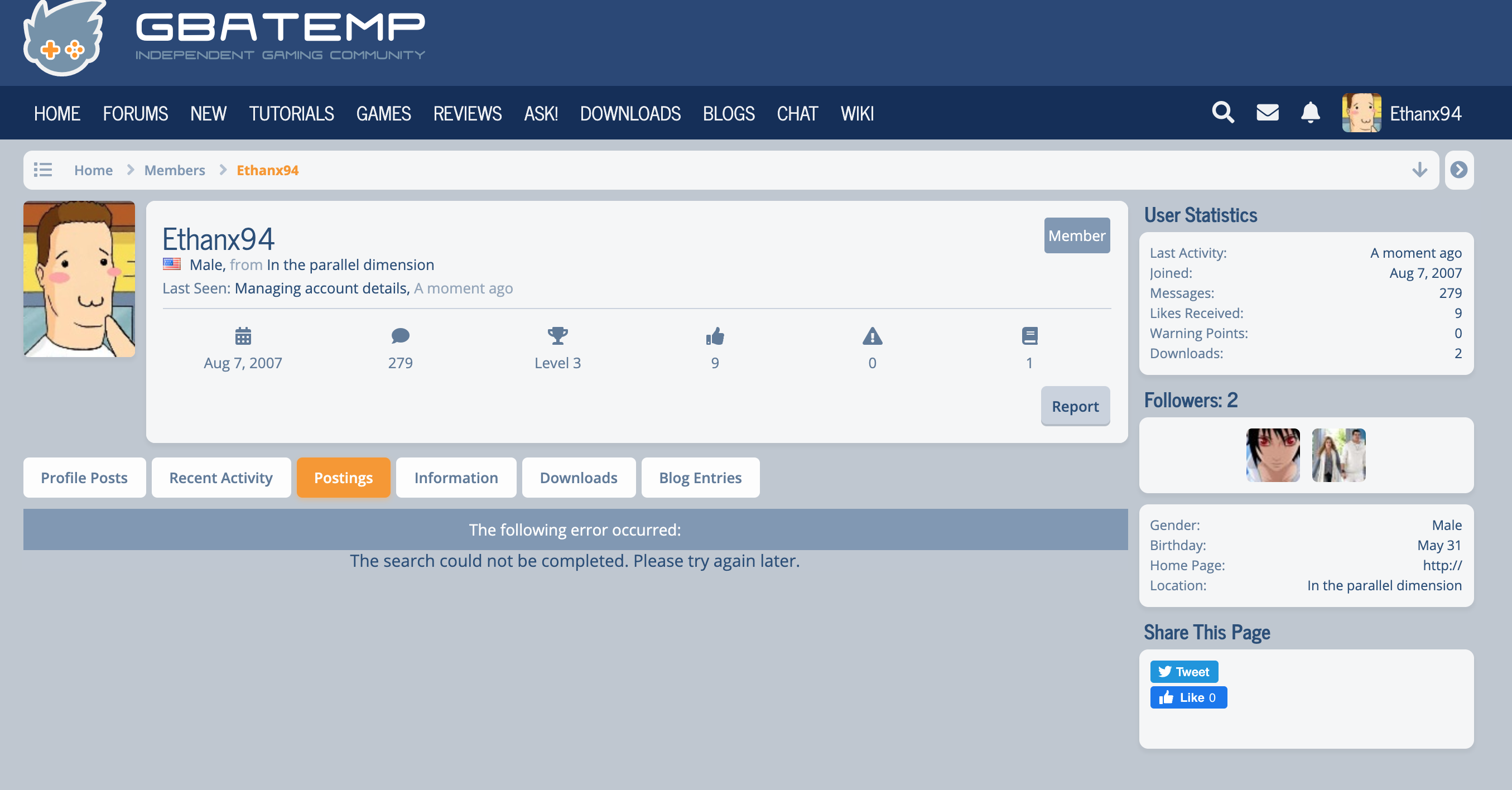Click the GBATEMP title logo text
The image size is (1512, 790).
(x=281, y=27)
